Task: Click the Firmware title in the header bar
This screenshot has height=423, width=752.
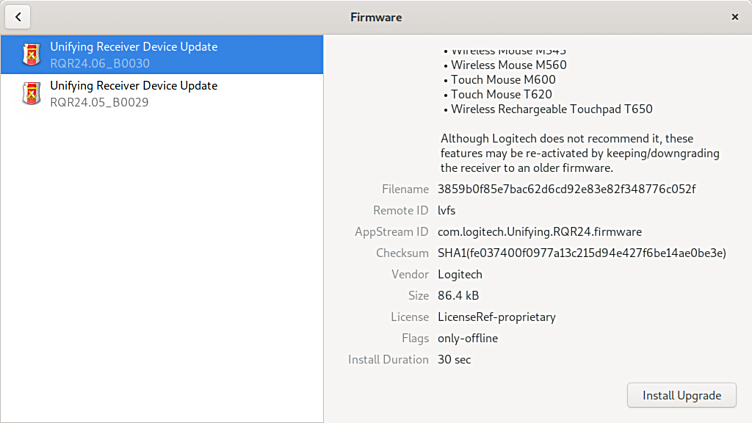Action: point(376,17)
